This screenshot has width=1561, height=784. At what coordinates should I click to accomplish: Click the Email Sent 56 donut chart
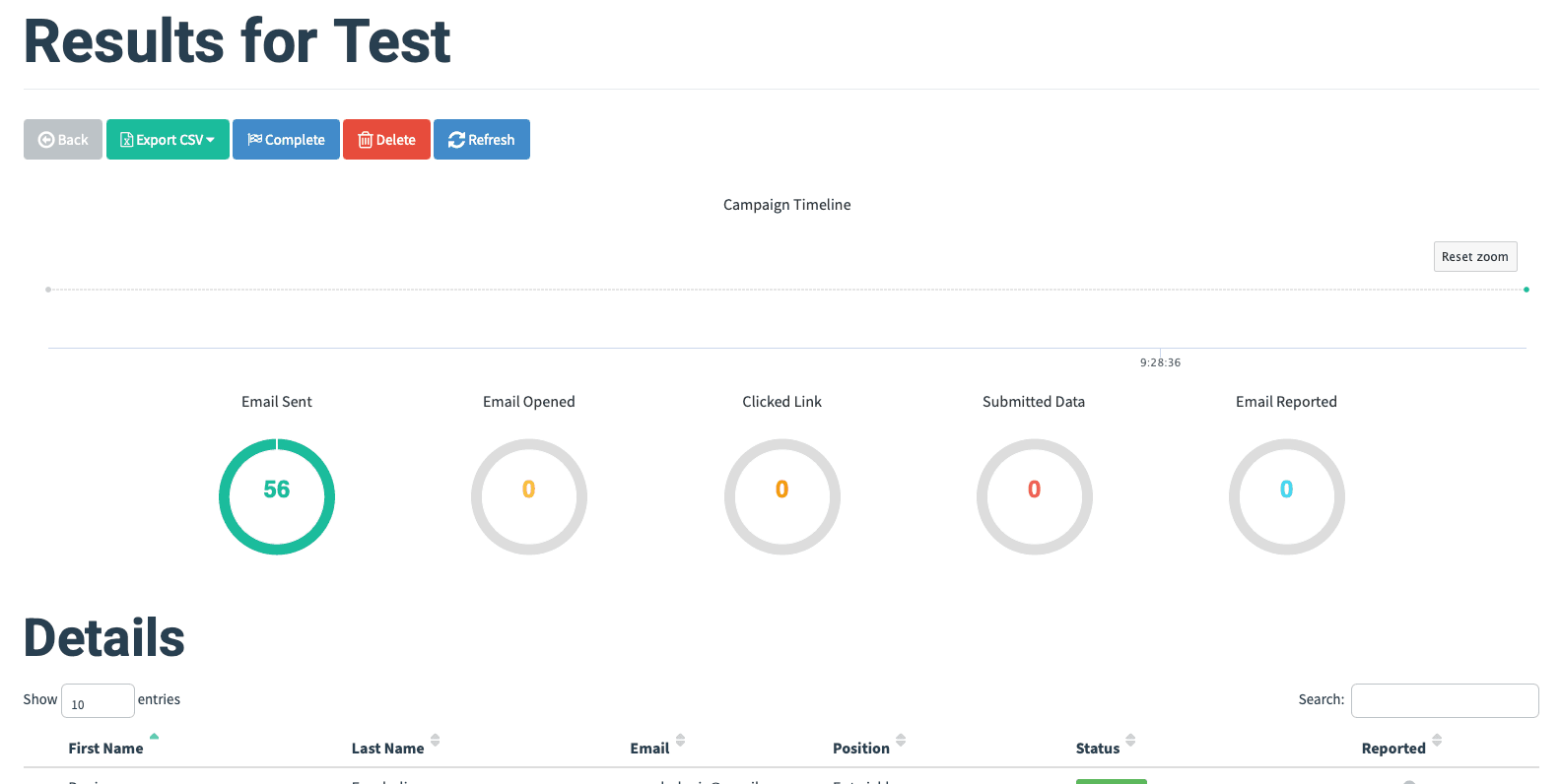tap(277, 496)
